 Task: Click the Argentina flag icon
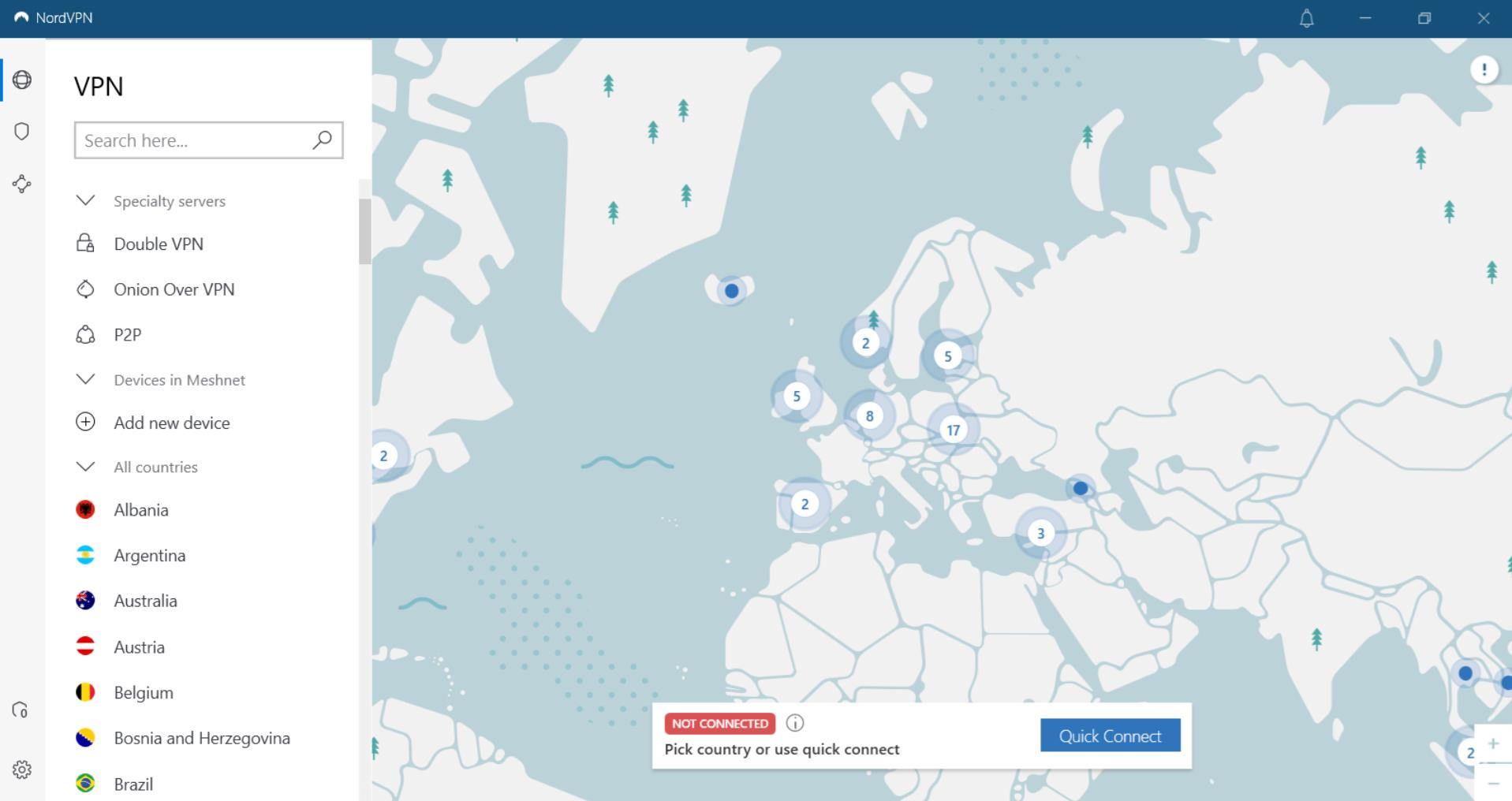pyautogui.click(x=85, y=555)
